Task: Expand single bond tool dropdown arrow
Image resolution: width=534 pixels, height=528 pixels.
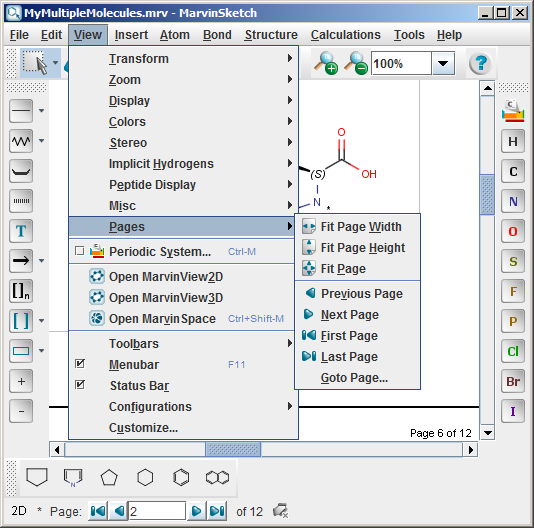Action: [42, 111]
